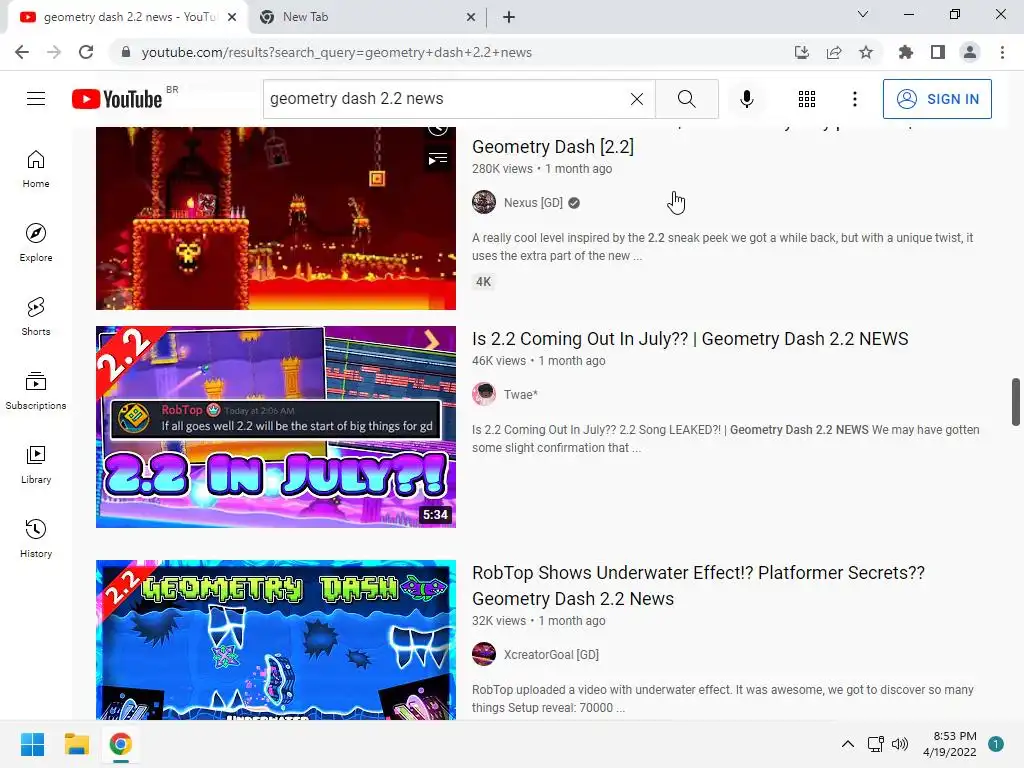Click the description starting 'A really cool level'
The height and width of the screenshot is (768, 1024).
click(x=722, y=247)
